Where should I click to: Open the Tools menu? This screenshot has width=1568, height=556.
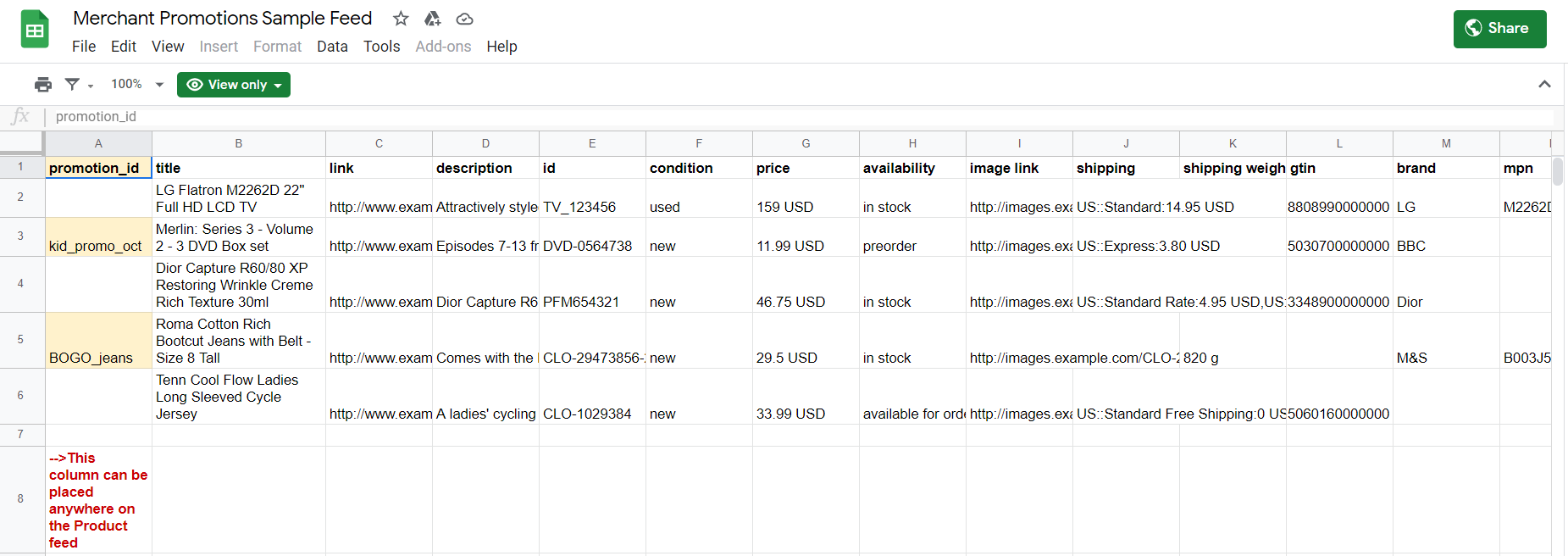pyautogui.click(x=381, y=47)
